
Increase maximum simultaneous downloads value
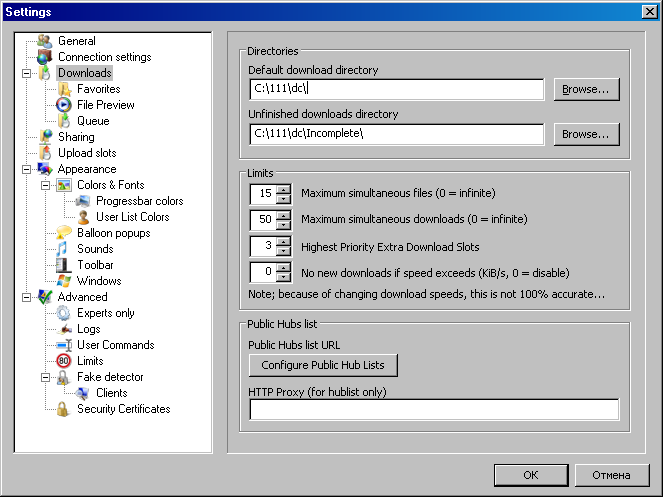284,215
